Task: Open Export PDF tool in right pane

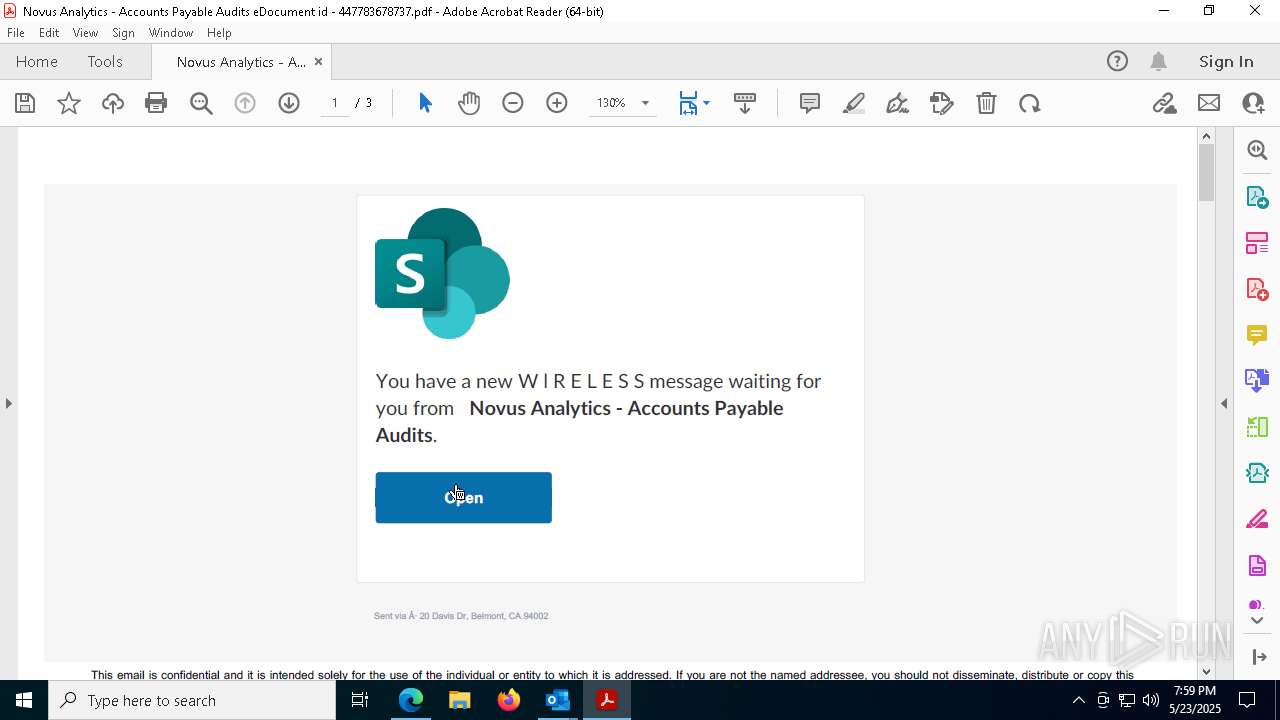Action: click(1257, 197)
